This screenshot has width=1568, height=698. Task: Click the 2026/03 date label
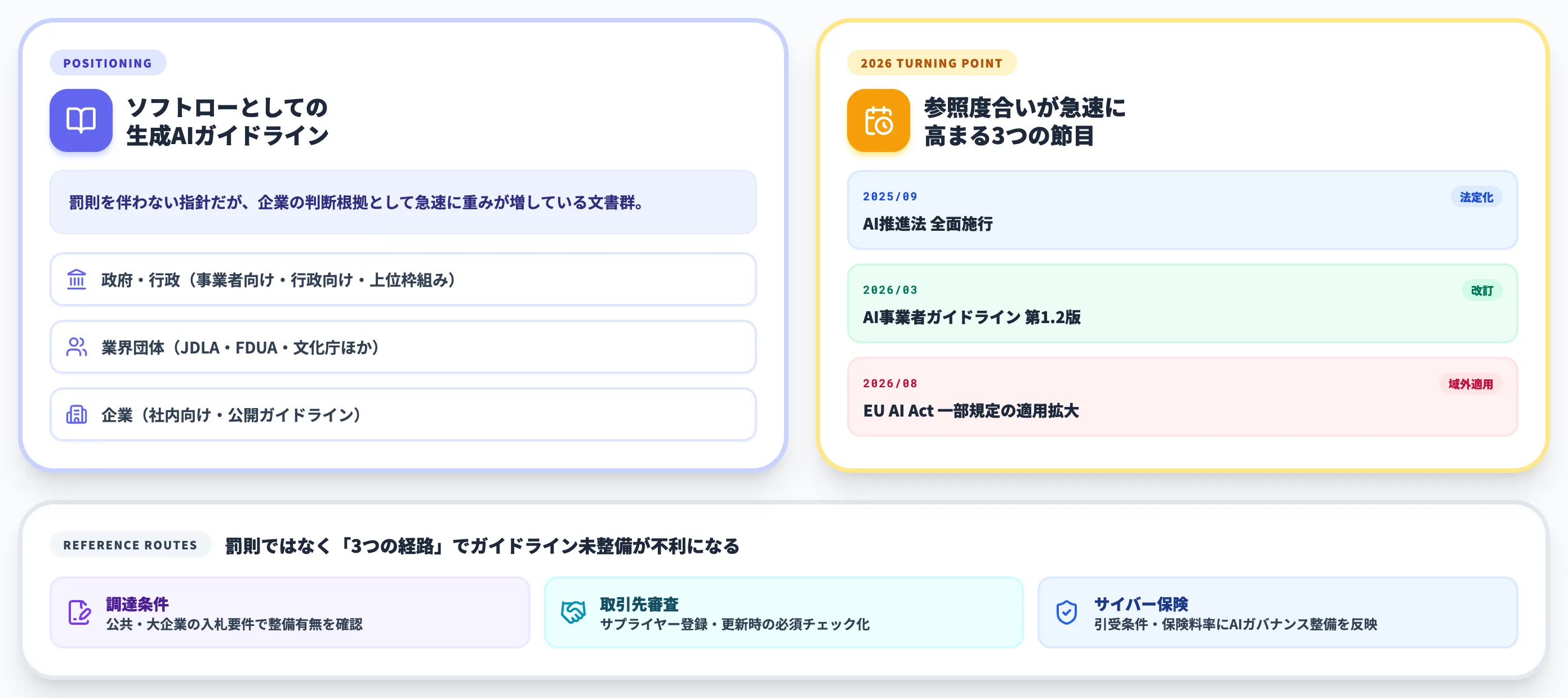[890, 290]
